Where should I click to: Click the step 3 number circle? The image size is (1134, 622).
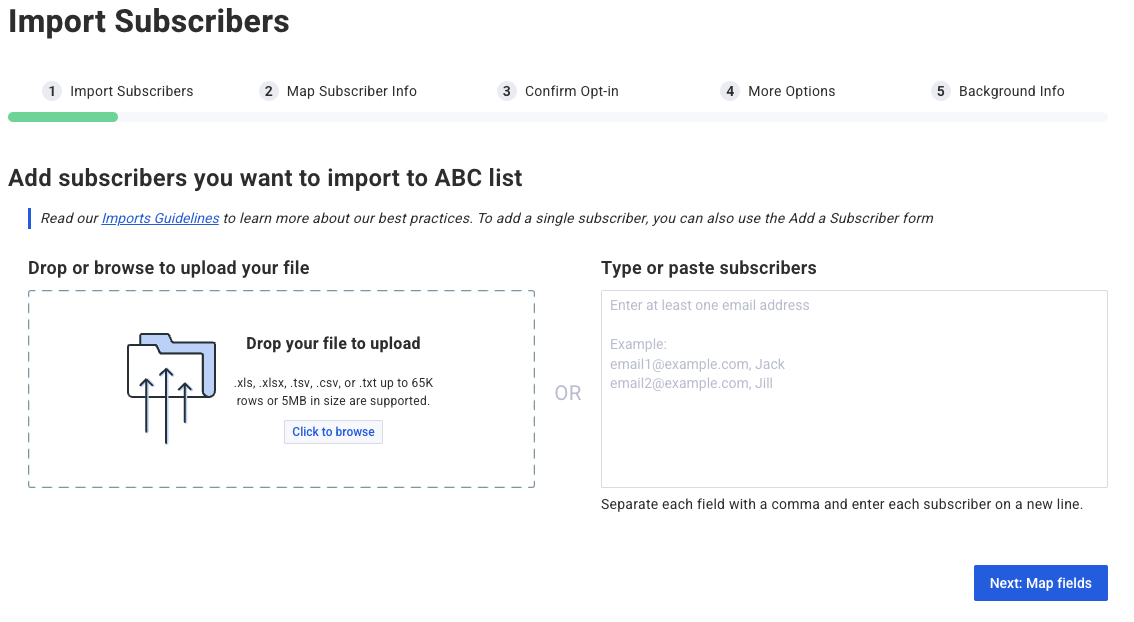pyautogui.click(x=507, y=91)
